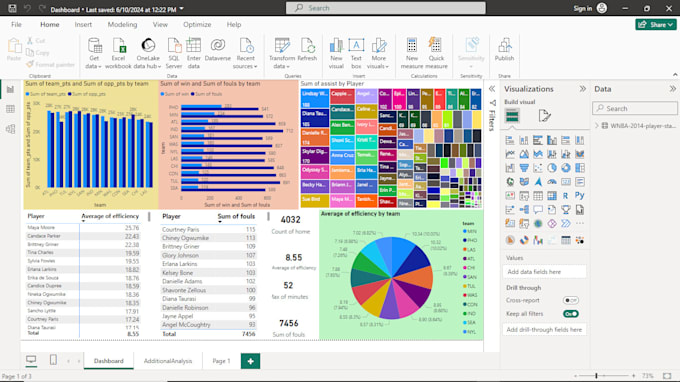This screenshot has height=382, width=680.
Task: Collapse the Visualizations pane
Action: (x=582, y=89)
